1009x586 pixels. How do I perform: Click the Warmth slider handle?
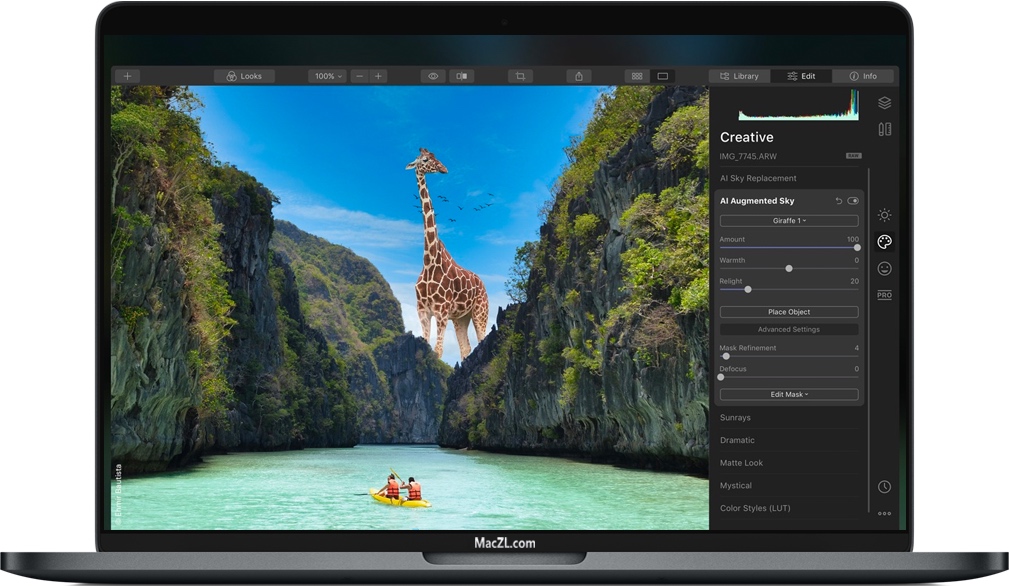(789, 268)
